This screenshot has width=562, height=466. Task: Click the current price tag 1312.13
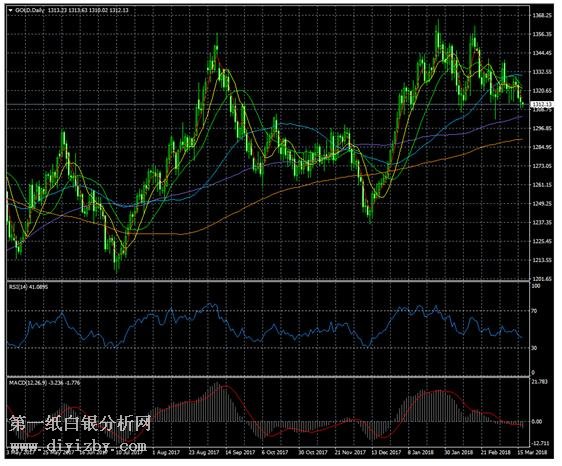click(x=542, y=104)
